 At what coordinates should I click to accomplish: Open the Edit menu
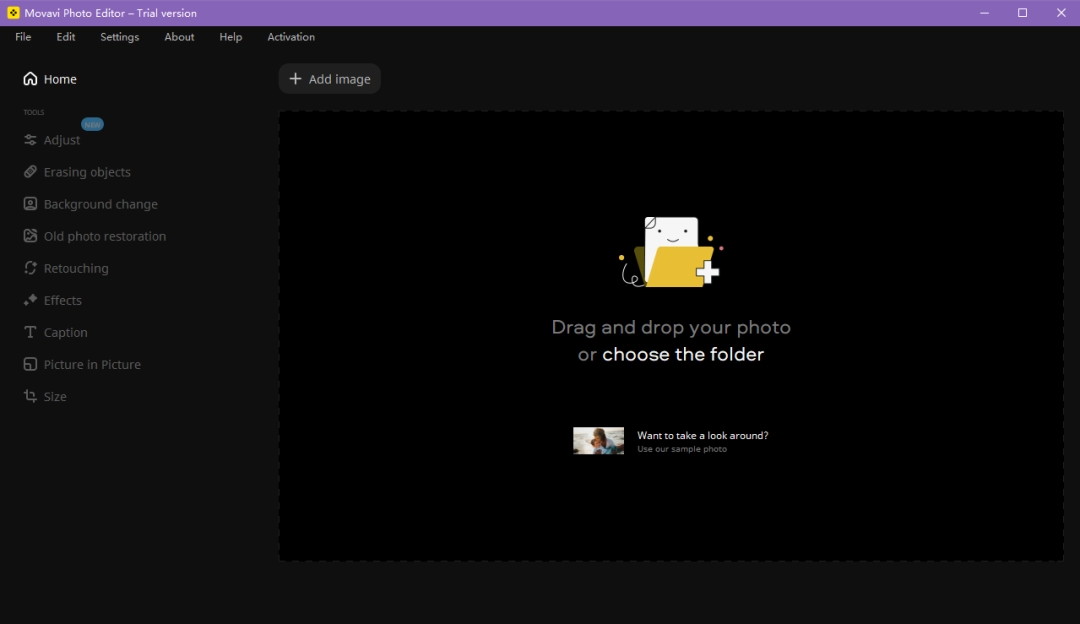coord(66,37)
